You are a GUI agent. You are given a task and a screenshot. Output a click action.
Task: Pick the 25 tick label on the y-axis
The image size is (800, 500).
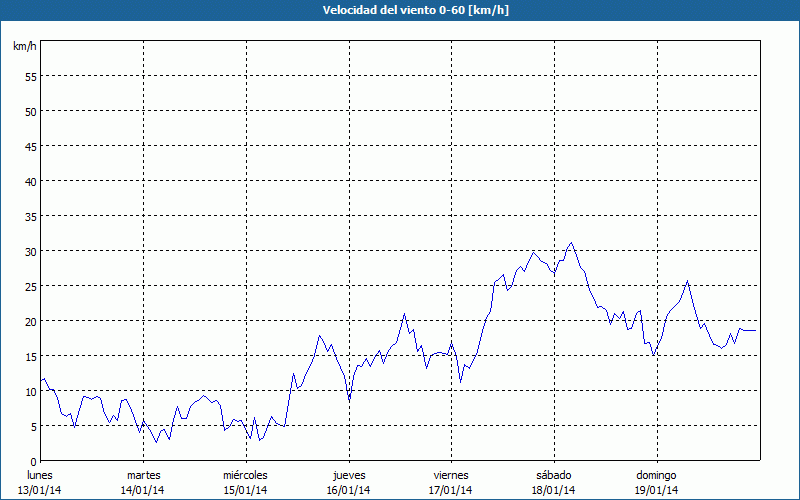pyautogui.click(x=30, y=286)
